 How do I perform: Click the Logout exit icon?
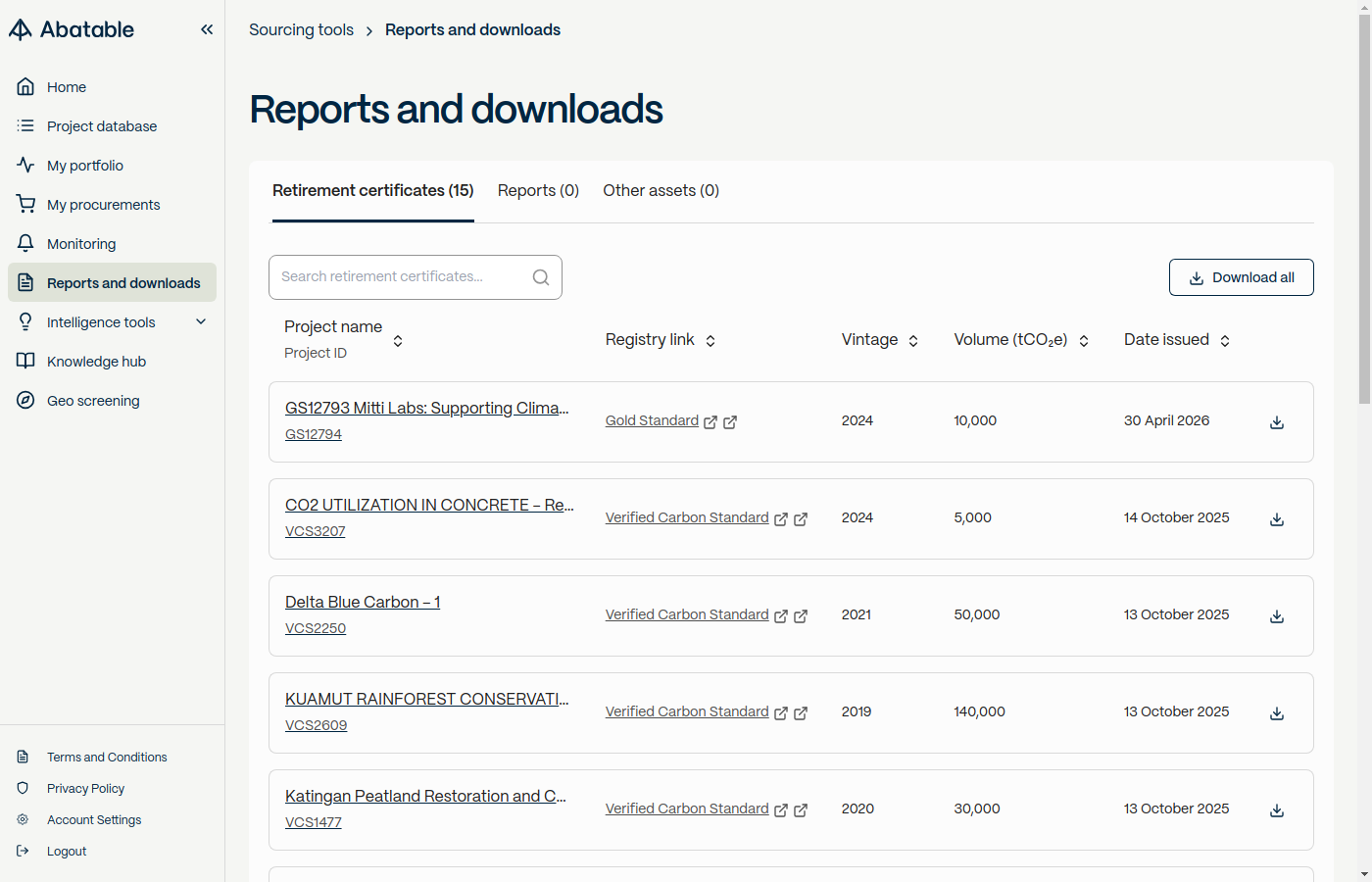click(23, 851)
